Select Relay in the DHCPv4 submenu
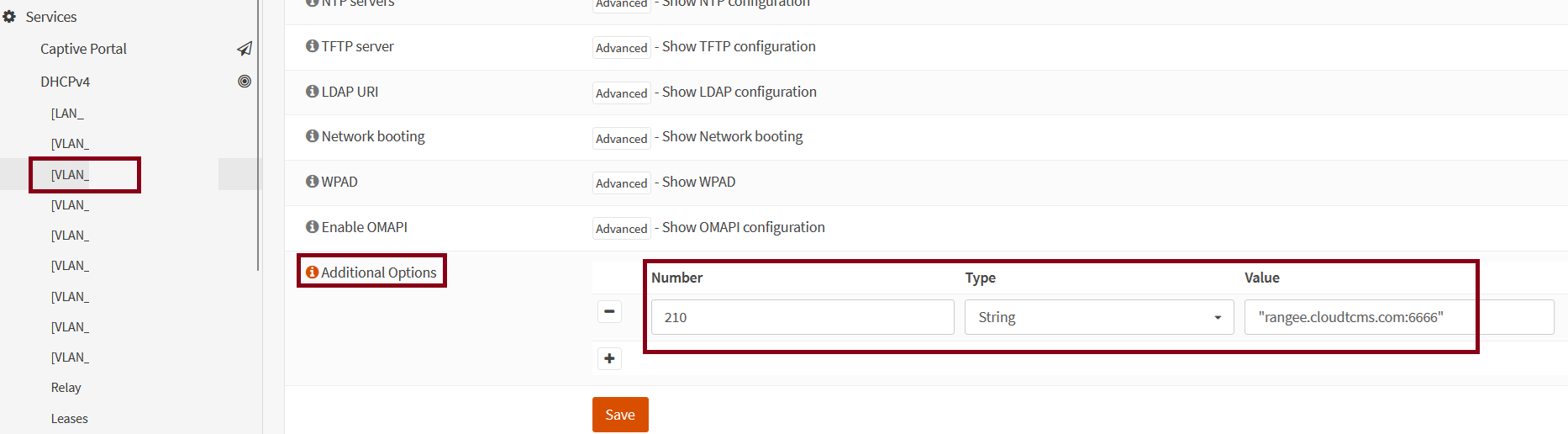The height and width of the screenshot is (434, 1568). [x=66, y=388]
